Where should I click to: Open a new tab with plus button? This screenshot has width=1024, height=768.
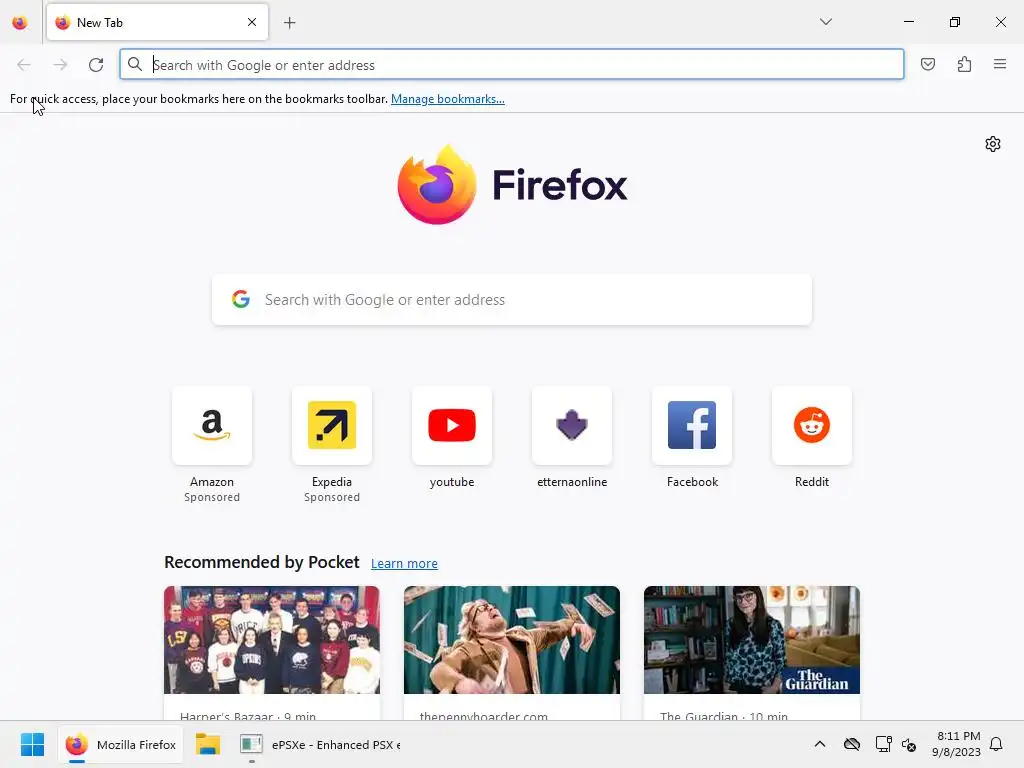point(290,23)
